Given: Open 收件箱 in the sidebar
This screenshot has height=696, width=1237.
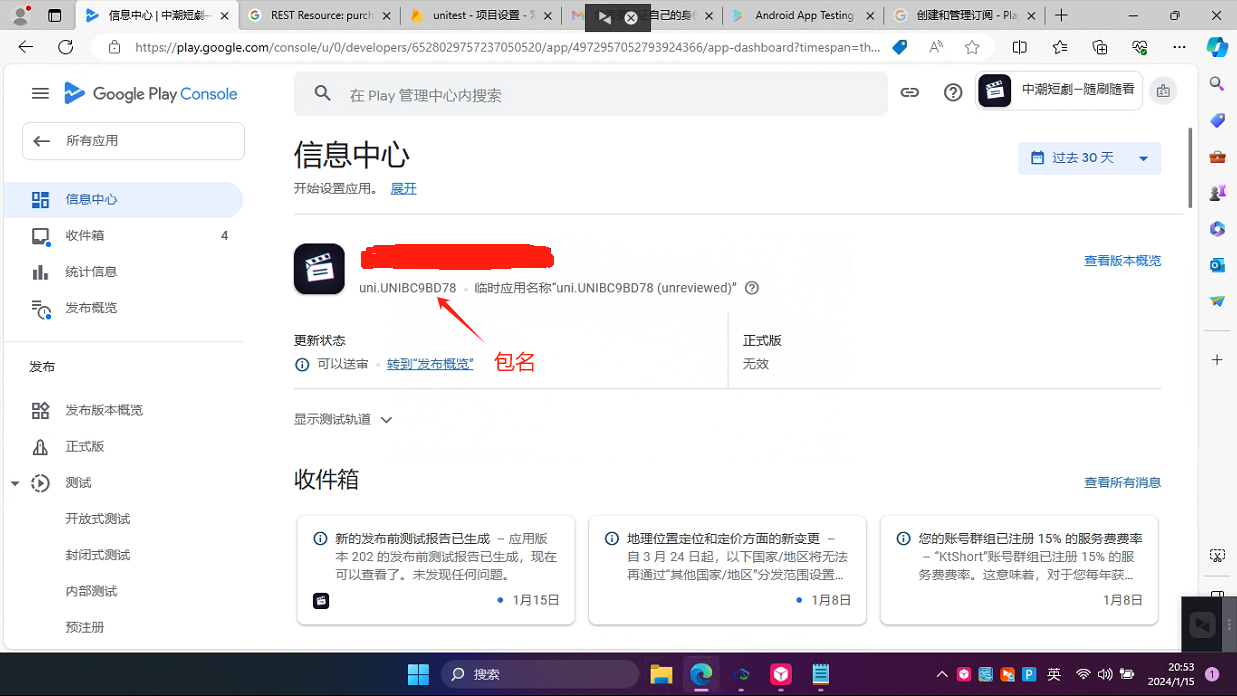Looking at the screenshot, I should tap(123, 236).
